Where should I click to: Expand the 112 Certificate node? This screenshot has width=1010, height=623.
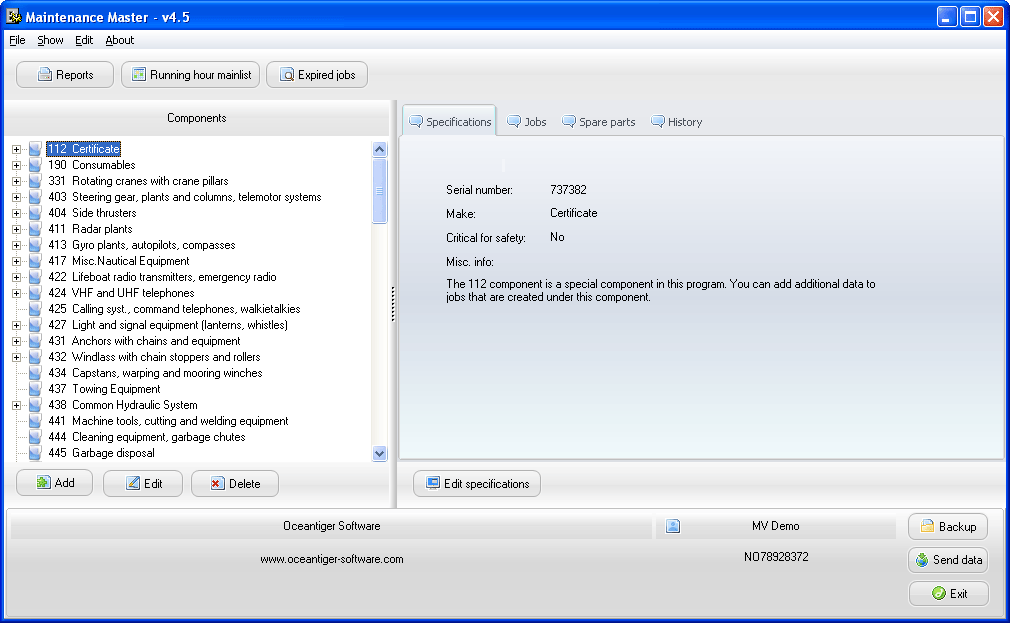tap(16, 149)
